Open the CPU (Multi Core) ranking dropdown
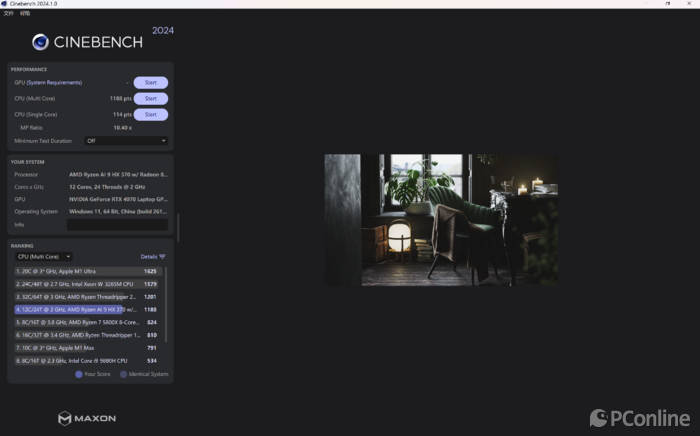This screenshot has height=436, width=700. [x=44, y=257]
